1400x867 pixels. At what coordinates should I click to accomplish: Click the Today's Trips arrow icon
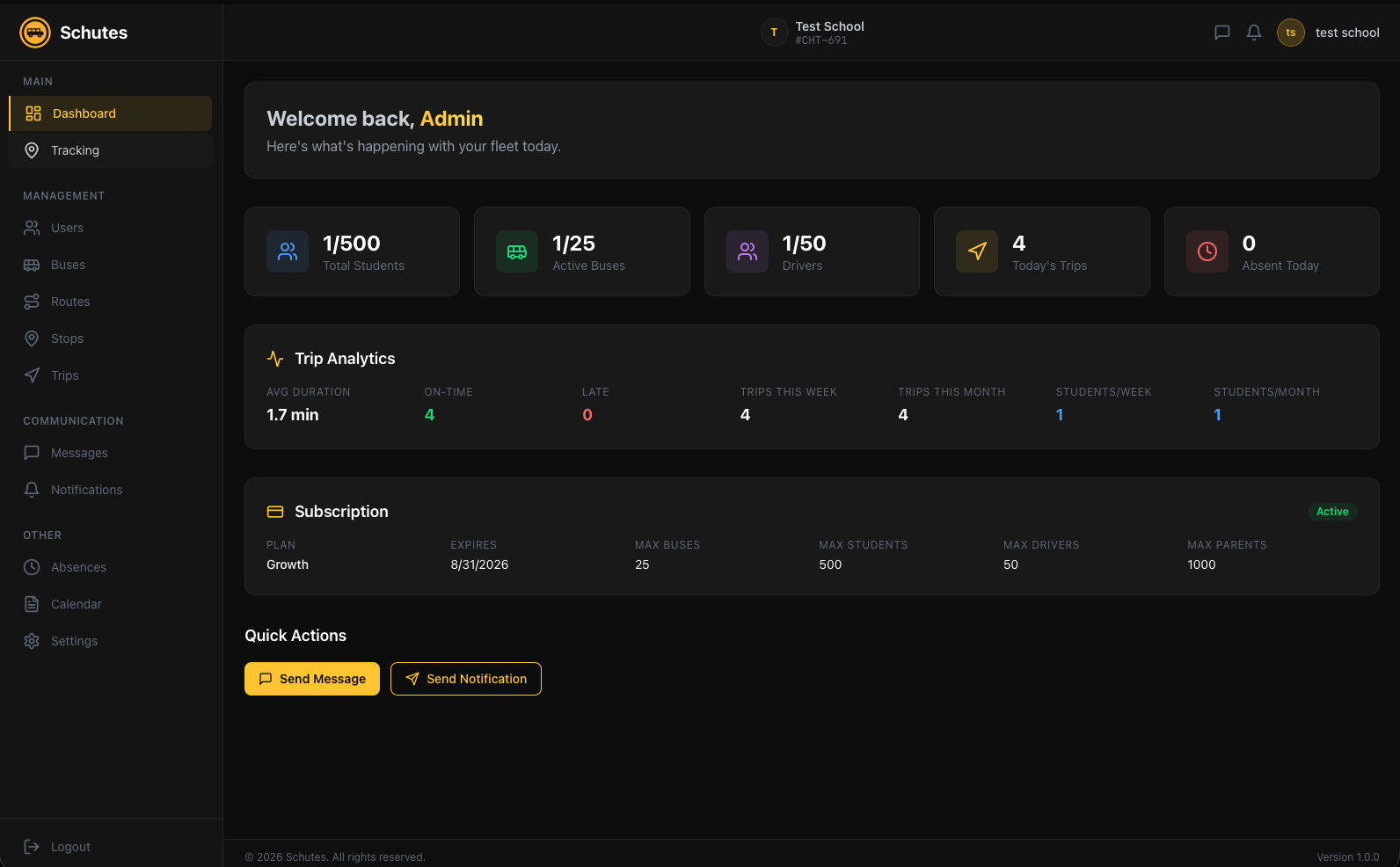(x=977, y=251)
